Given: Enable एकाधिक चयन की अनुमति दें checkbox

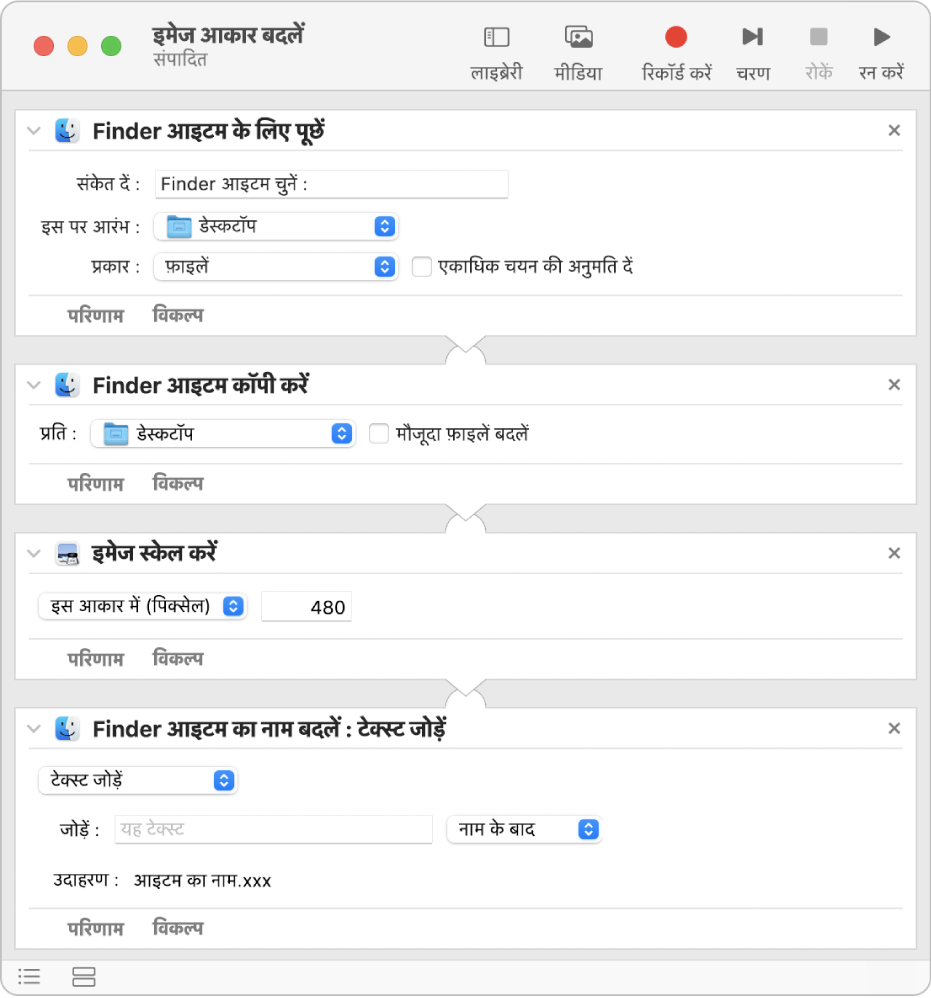Looking at the screenshot, I should pos(422,267).
